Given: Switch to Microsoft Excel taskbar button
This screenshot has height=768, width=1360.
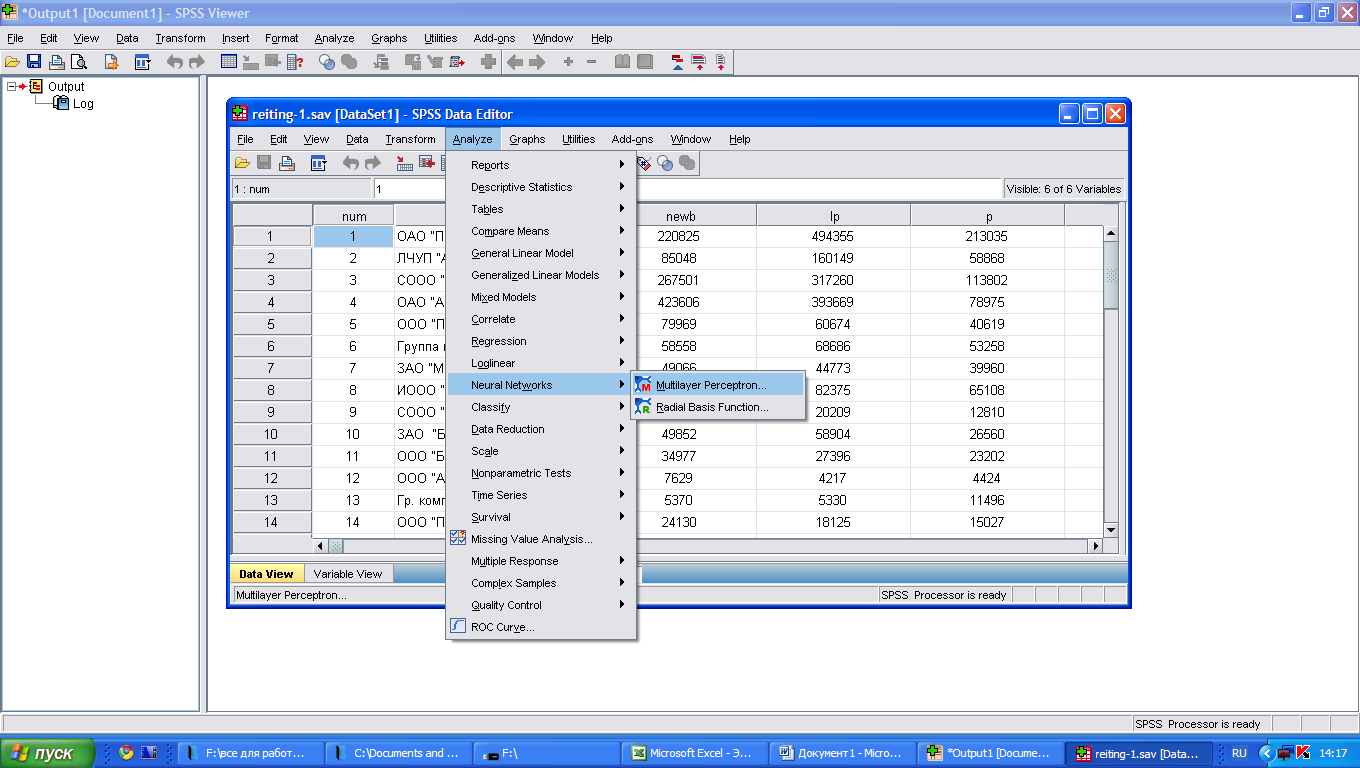Looking at the screenshot, I should pos(696,753).
